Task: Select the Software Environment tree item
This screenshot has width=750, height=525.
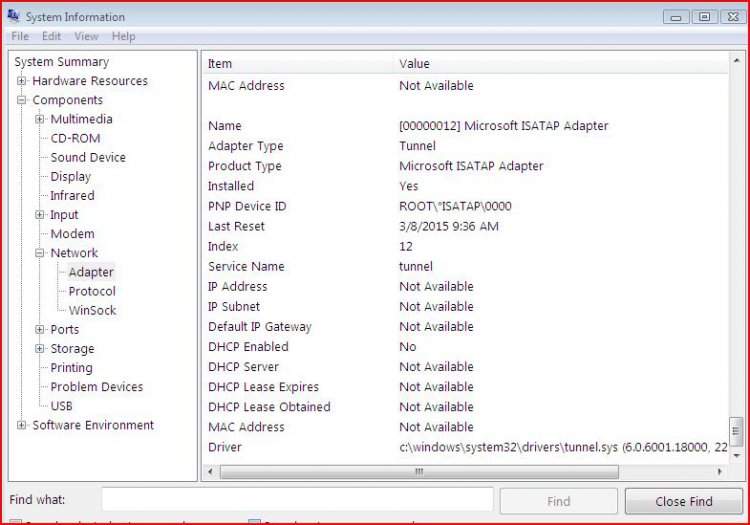Action: pos(93,425)
